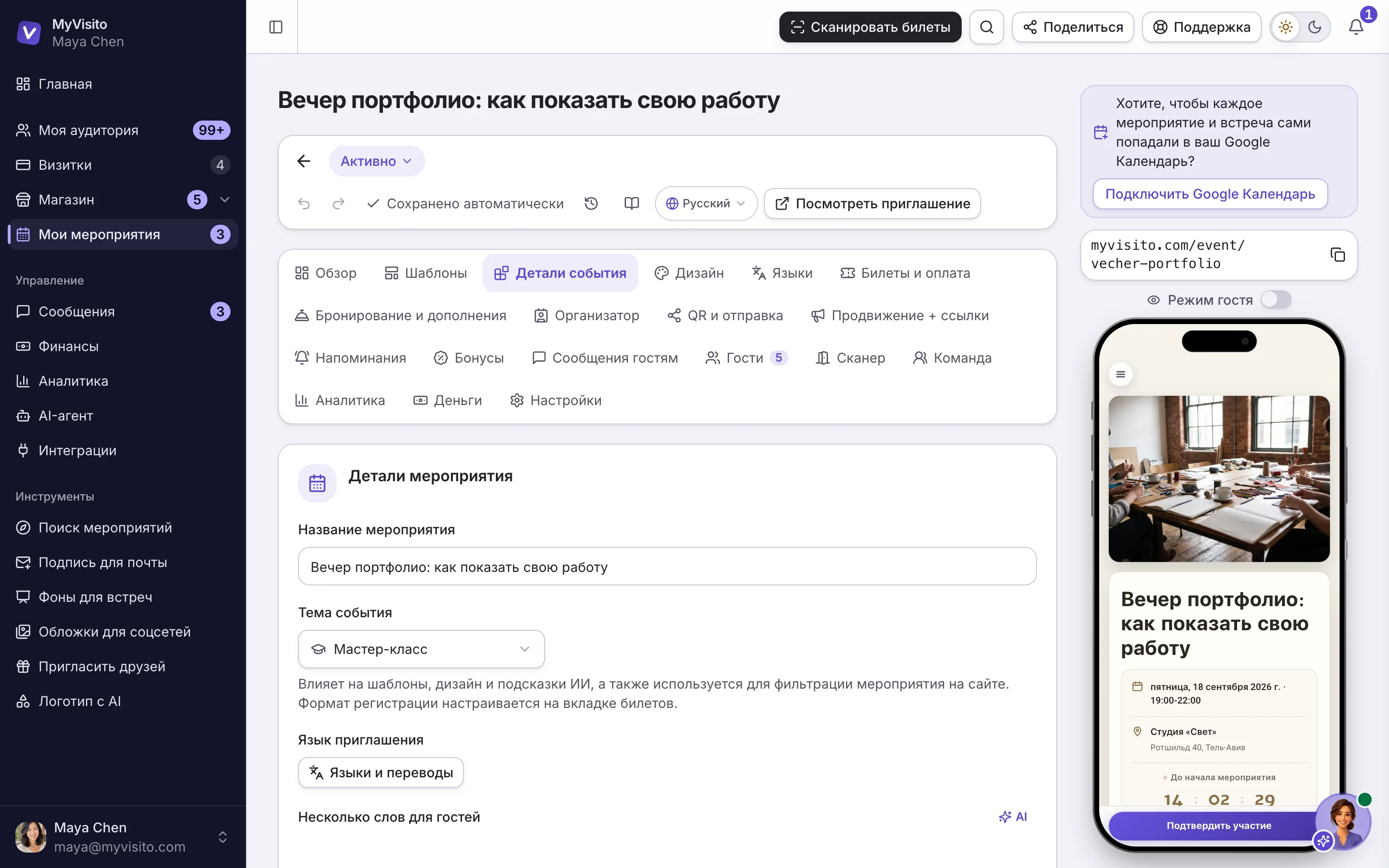The height and width of the screenshot is (868, 1389).
Task: Redo the last change
Action: (339, 203)
